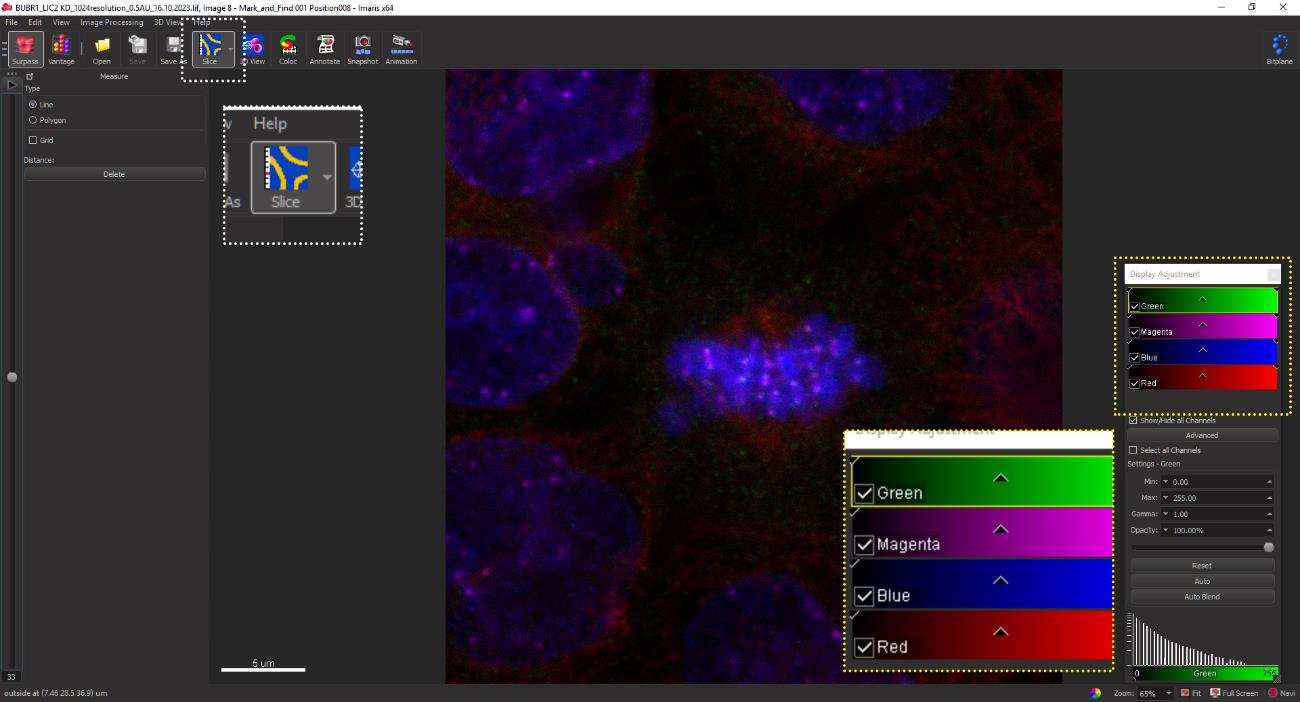Uncheck Show/Hide all Channels
1300x702 pixels.
pyautogui.click(x=1133, y=420)
